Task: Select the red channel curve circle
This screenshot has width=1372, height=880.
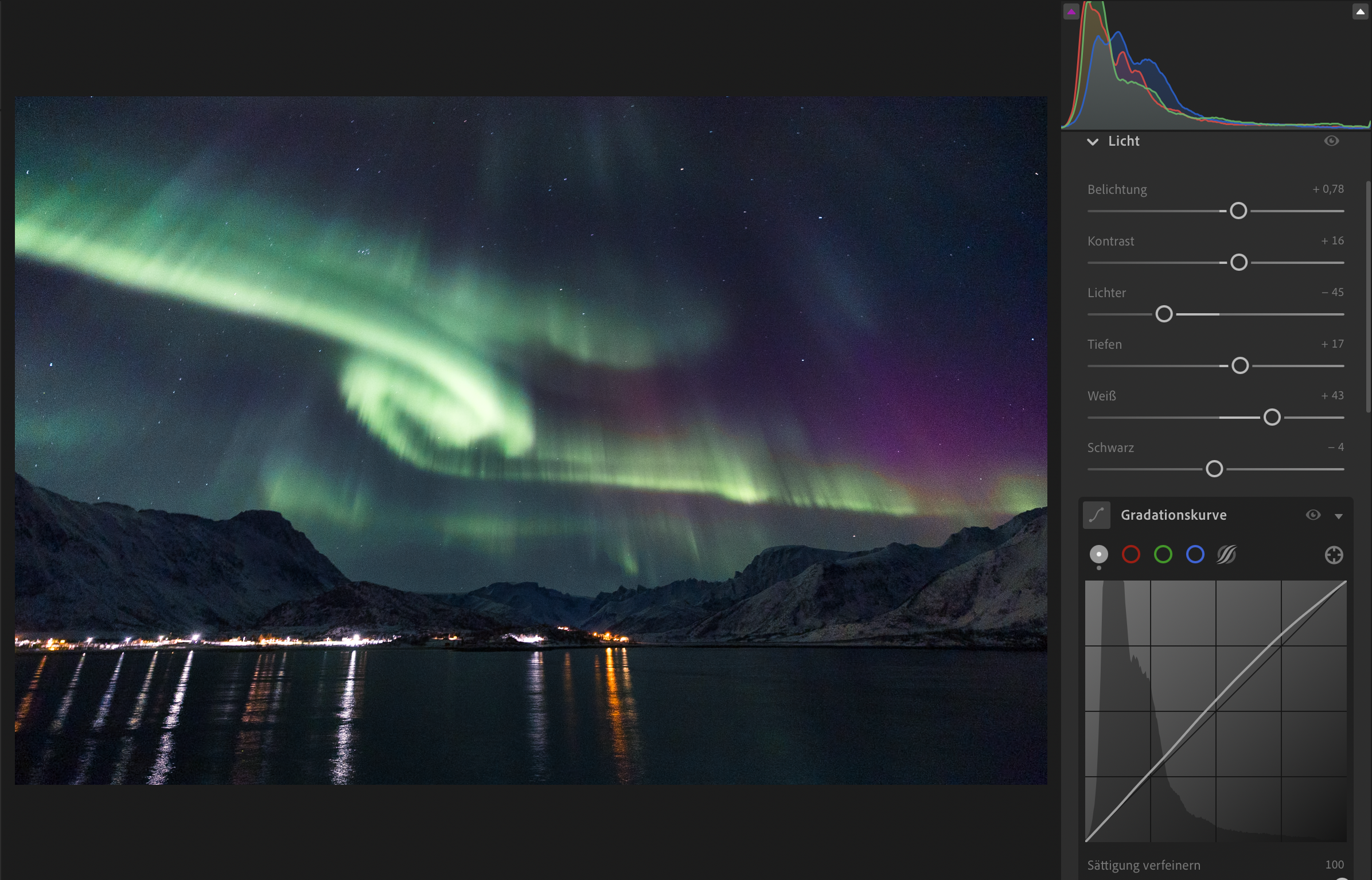Action: click(1131, 555)
